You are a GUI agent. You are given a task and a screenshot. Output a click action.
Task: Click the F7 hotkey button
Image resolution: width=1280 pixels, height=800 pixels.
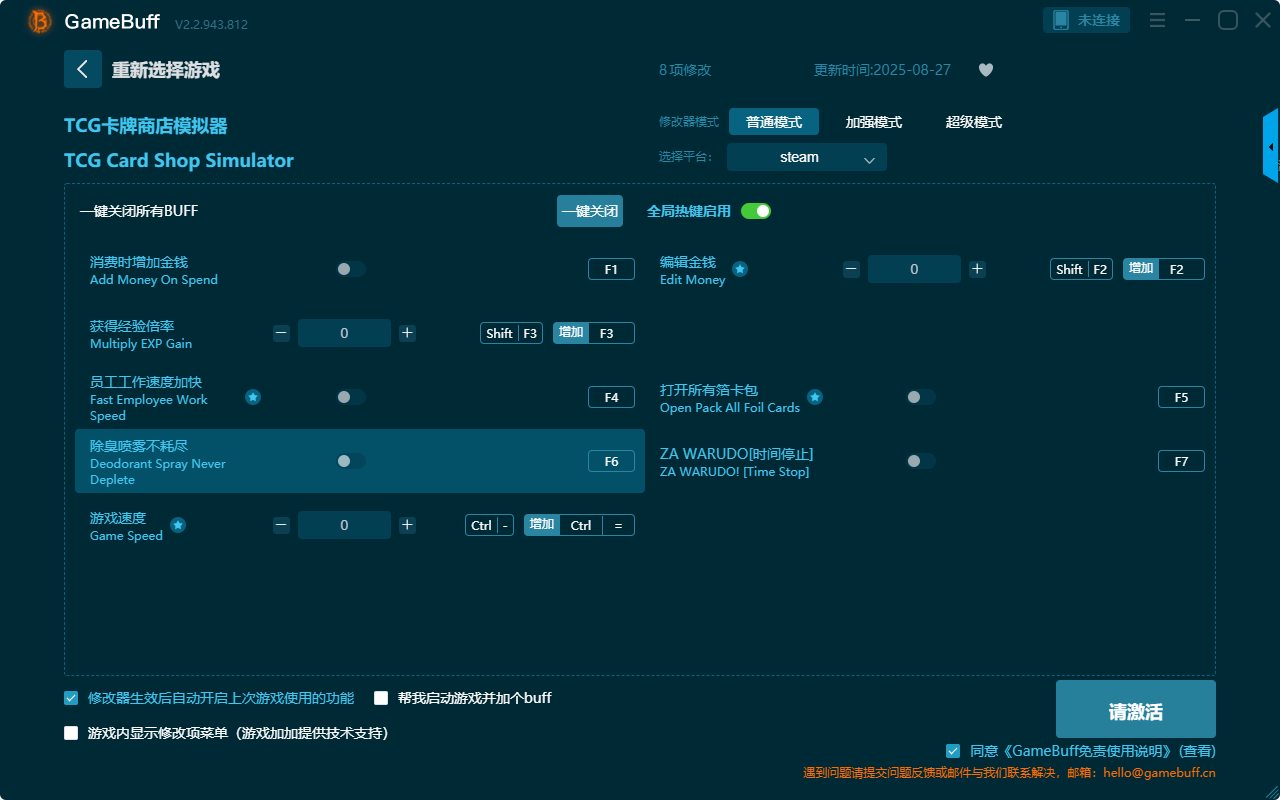[x=1181, y=461]
